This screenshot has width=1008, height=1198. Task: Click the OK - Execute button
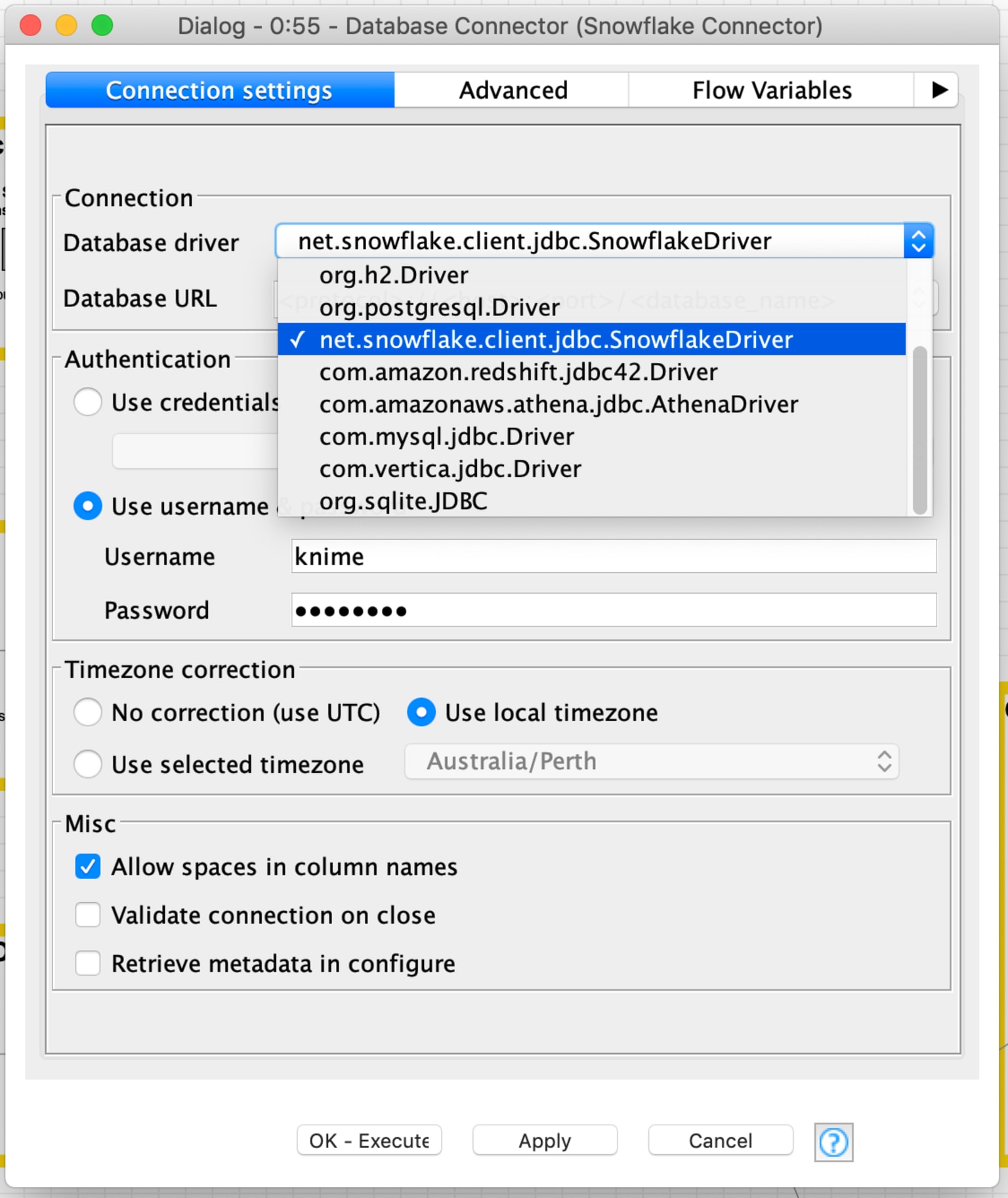click(369, 1140)
